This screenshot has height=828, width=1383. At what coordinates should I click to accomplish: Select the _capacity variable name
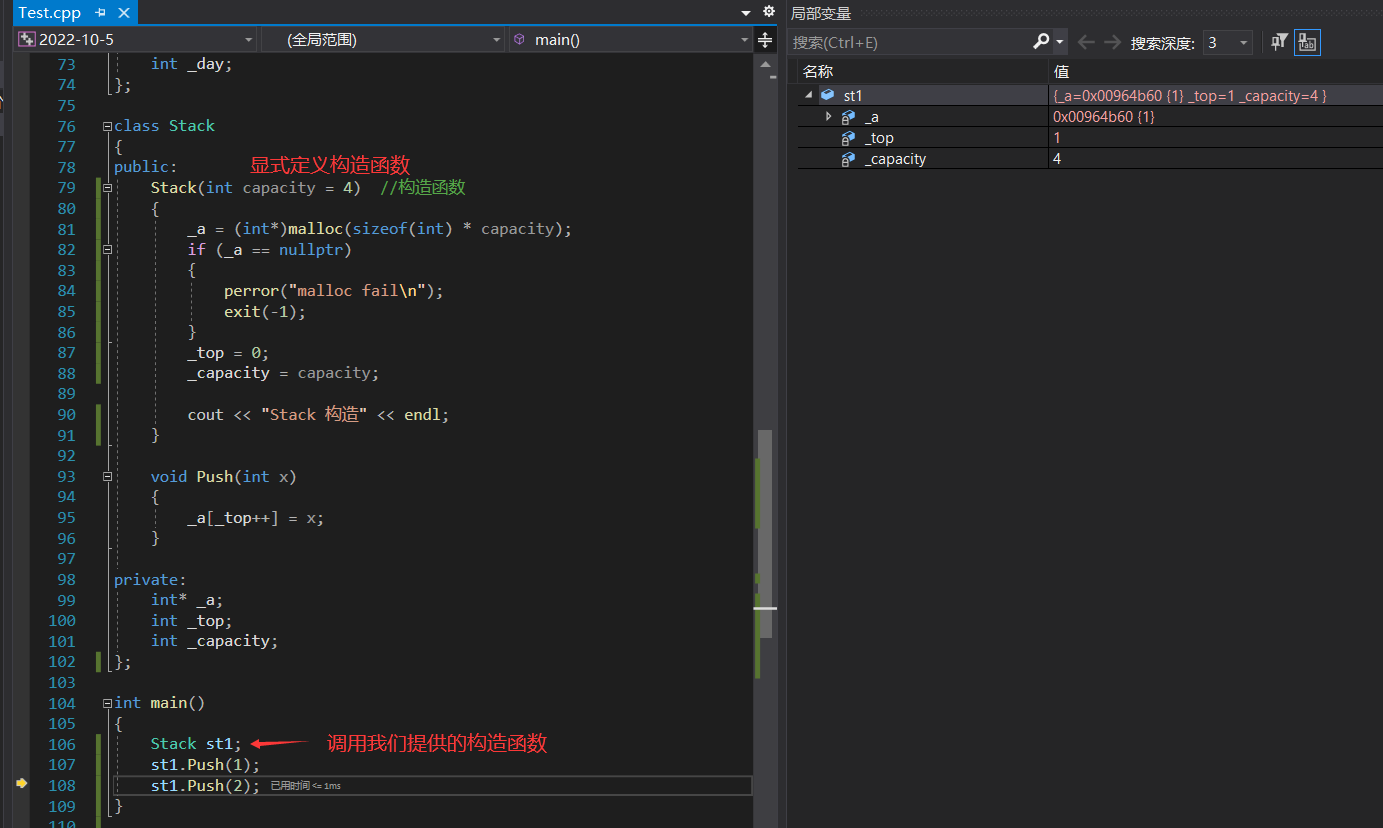[x=895, y=159]
